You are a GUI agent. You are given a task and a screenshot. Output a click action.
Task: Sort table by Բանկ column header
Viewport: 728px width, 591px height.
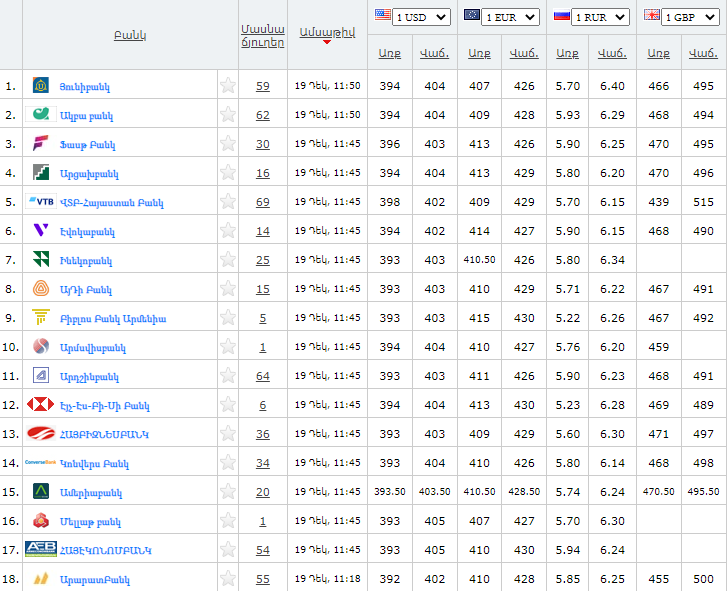tap(130, 35)
